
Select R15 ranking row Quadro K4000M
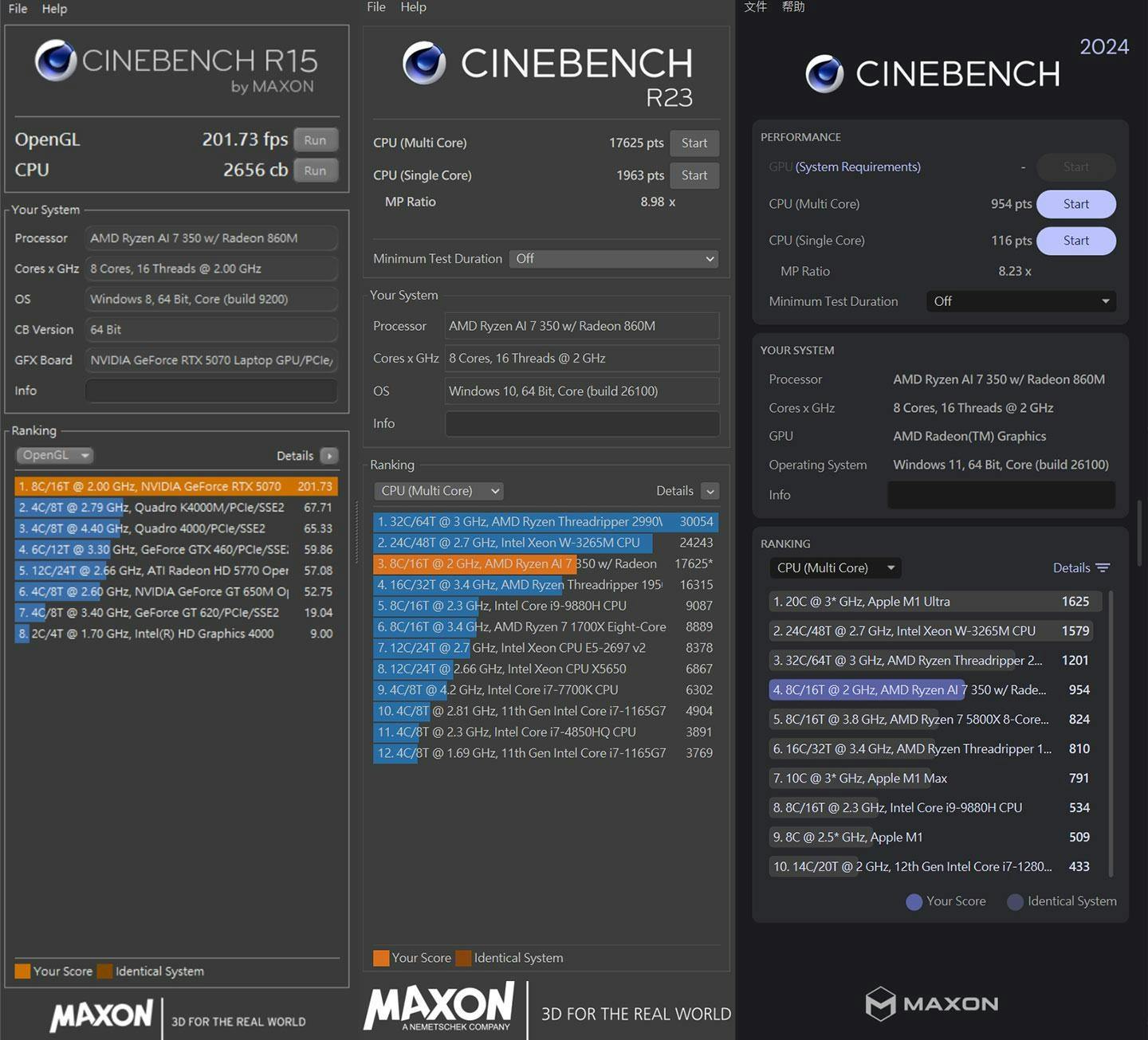176,508
